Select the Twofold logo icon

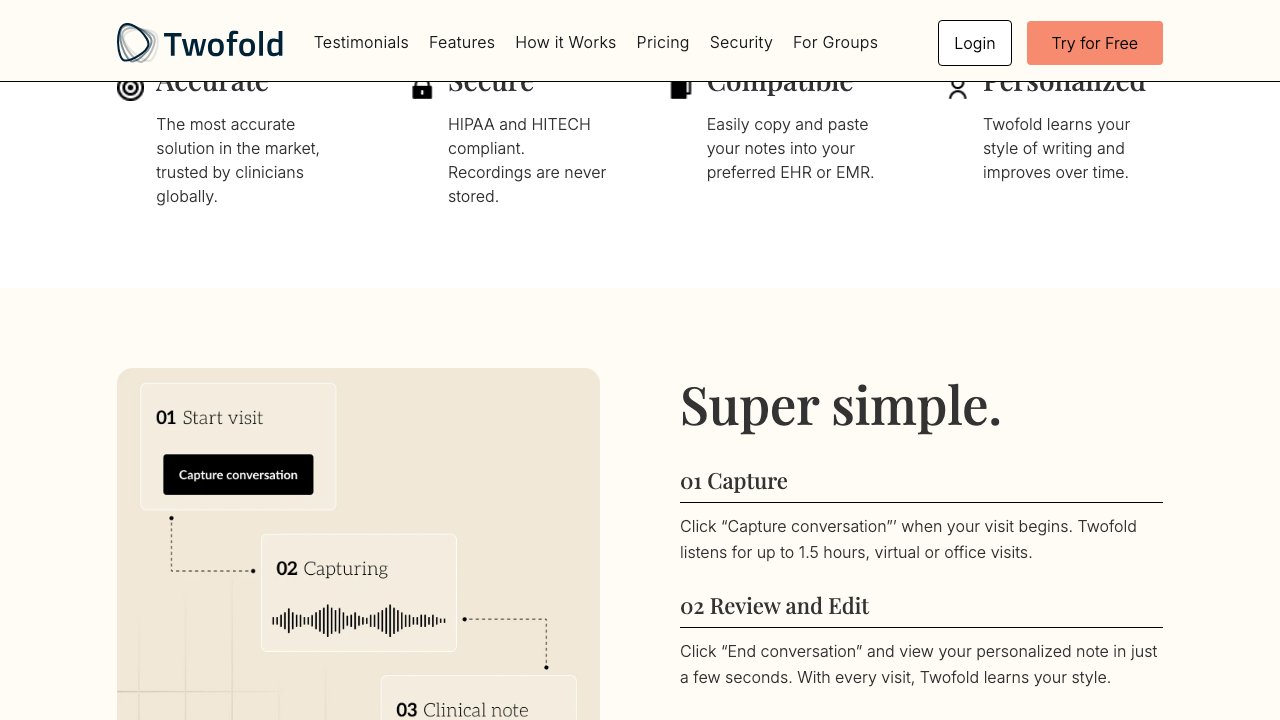click(x=135, y=42)
